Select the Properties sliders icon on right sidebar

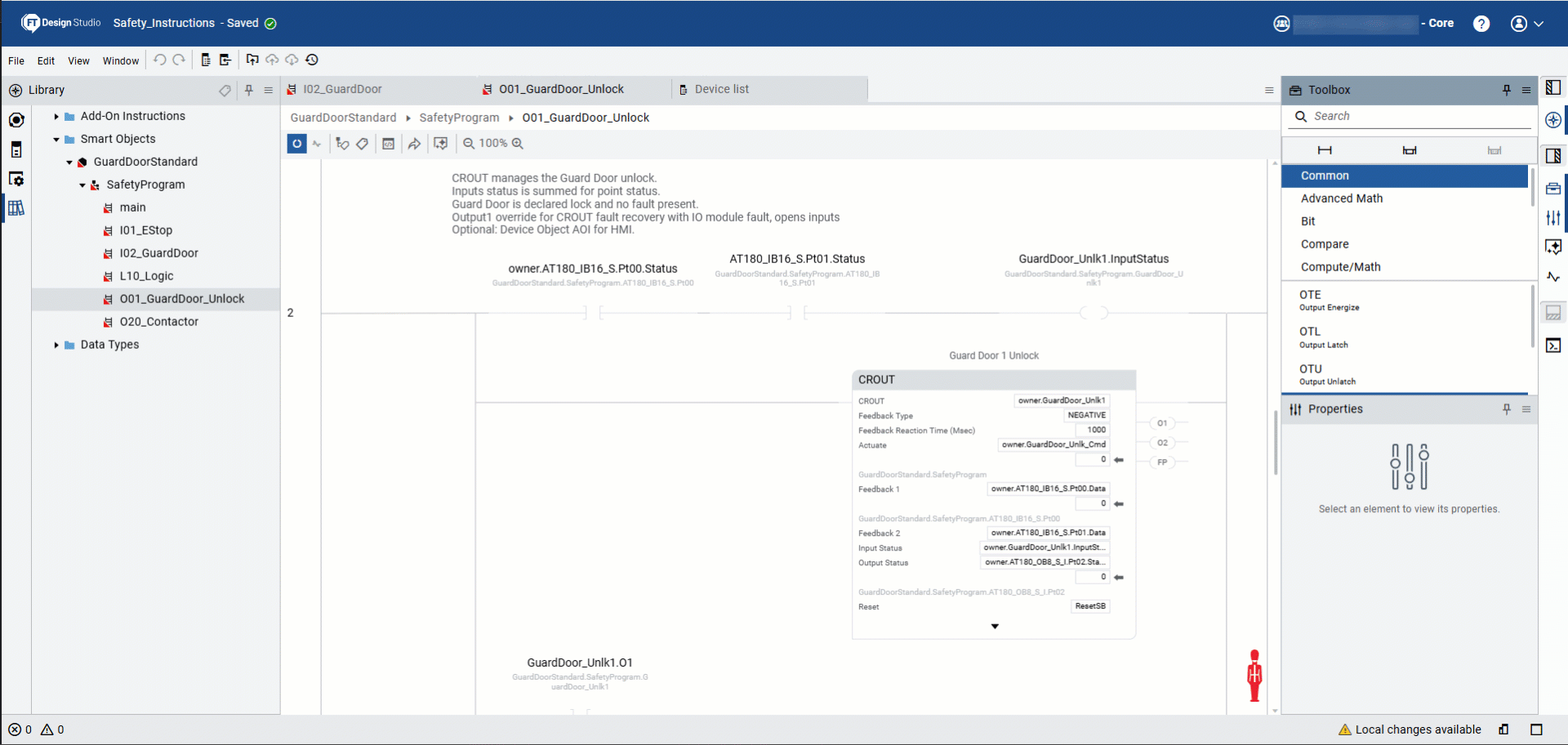tap(1554, 217)
